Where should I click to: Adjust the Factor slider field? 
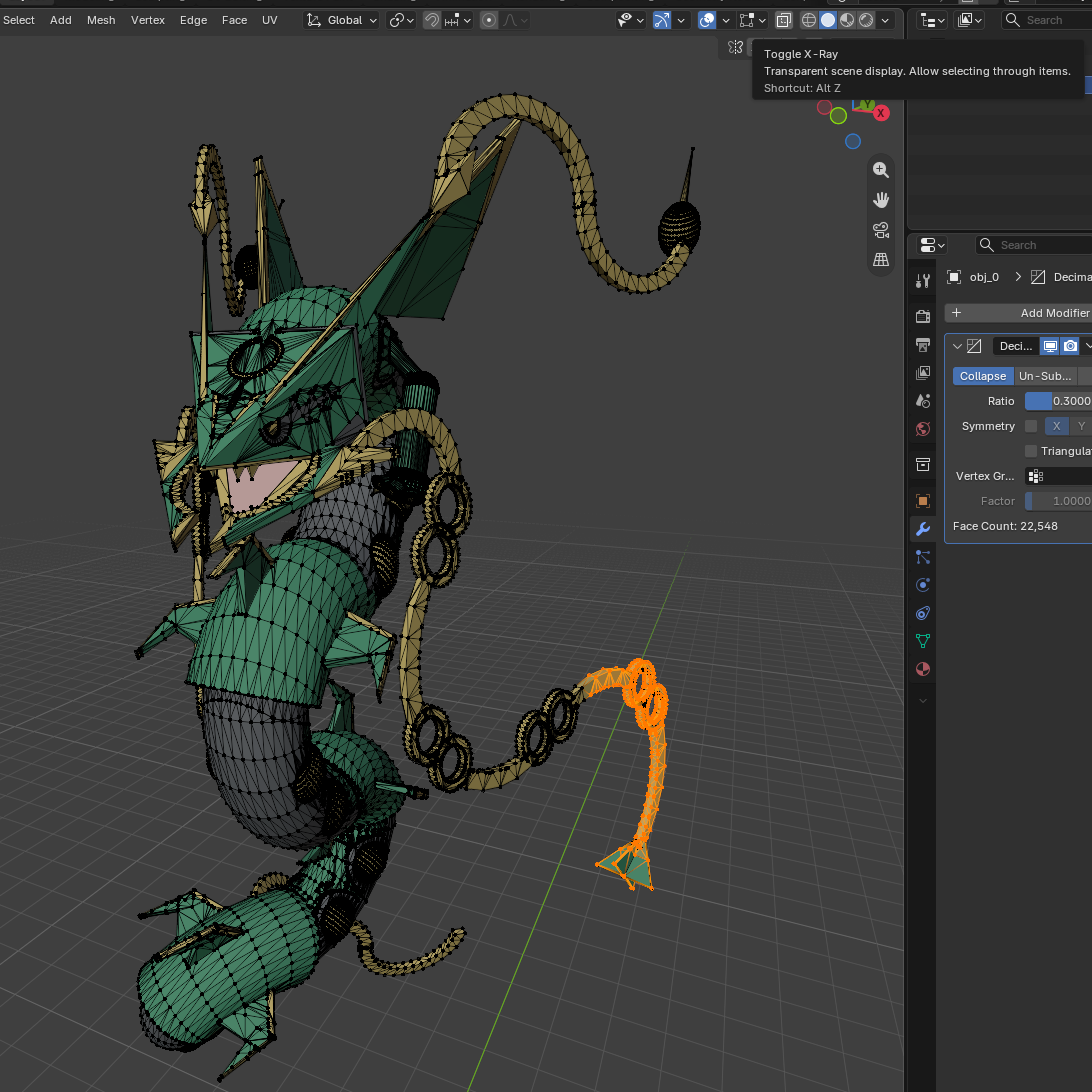pos(1059,501)
